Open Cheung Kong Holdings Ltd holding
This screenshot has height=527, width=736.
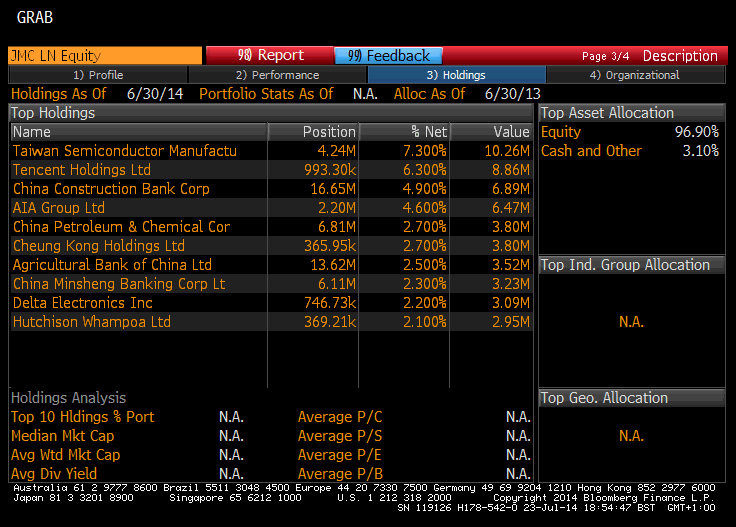pyautogui.click(x=99, y=246)
